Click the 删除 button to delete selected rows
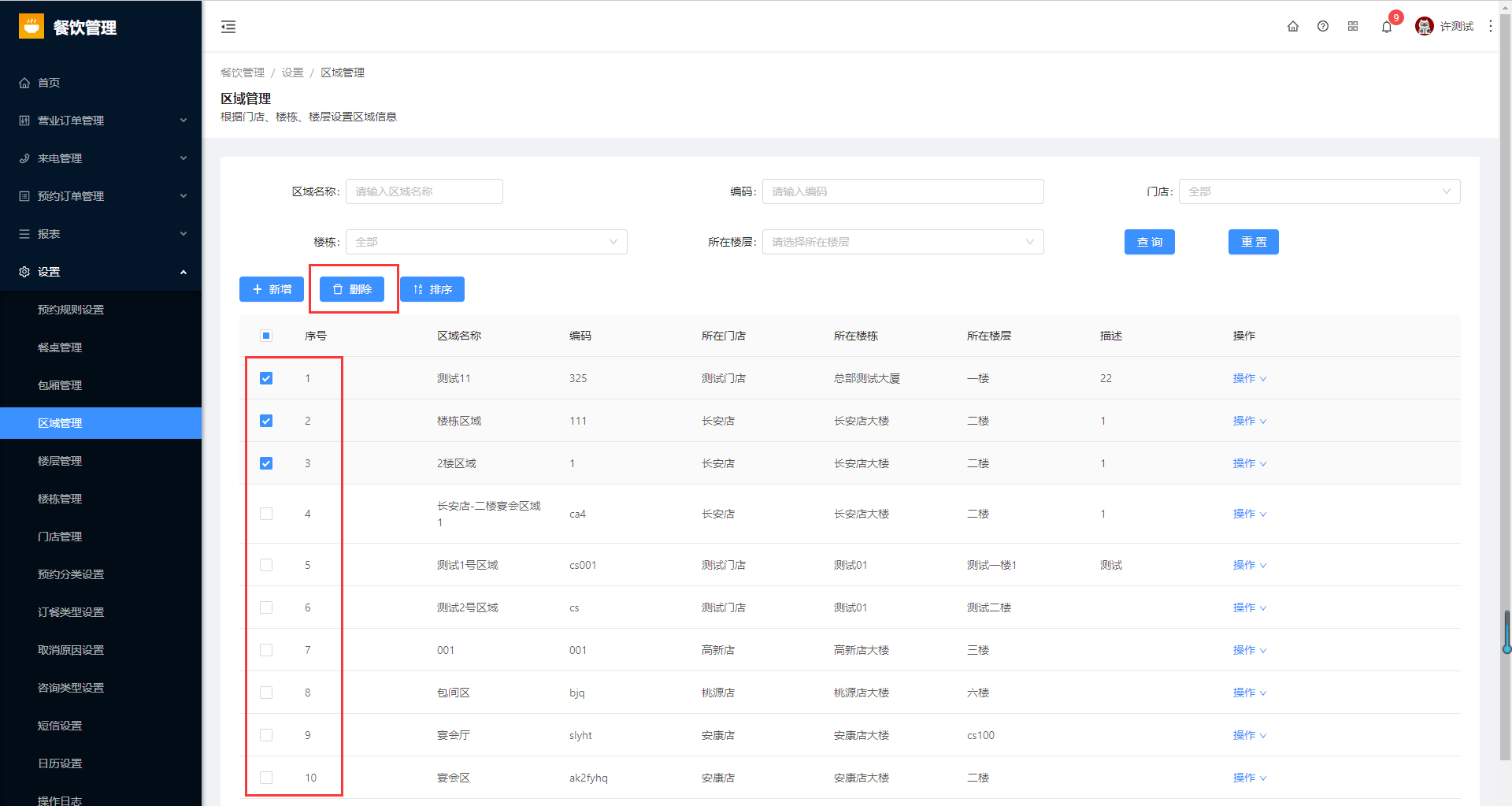Screen dimensions: 1512x806 pos(352,289)
